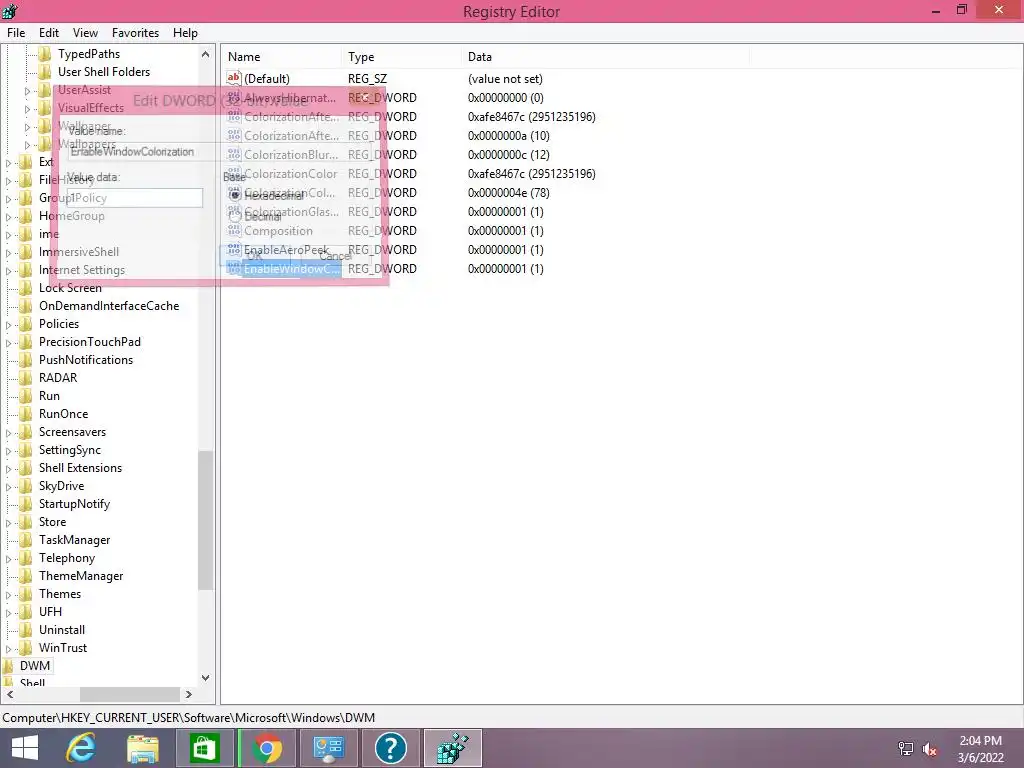
Task: Click the string icon of the (Default) value
Action: tap(234, 78)
